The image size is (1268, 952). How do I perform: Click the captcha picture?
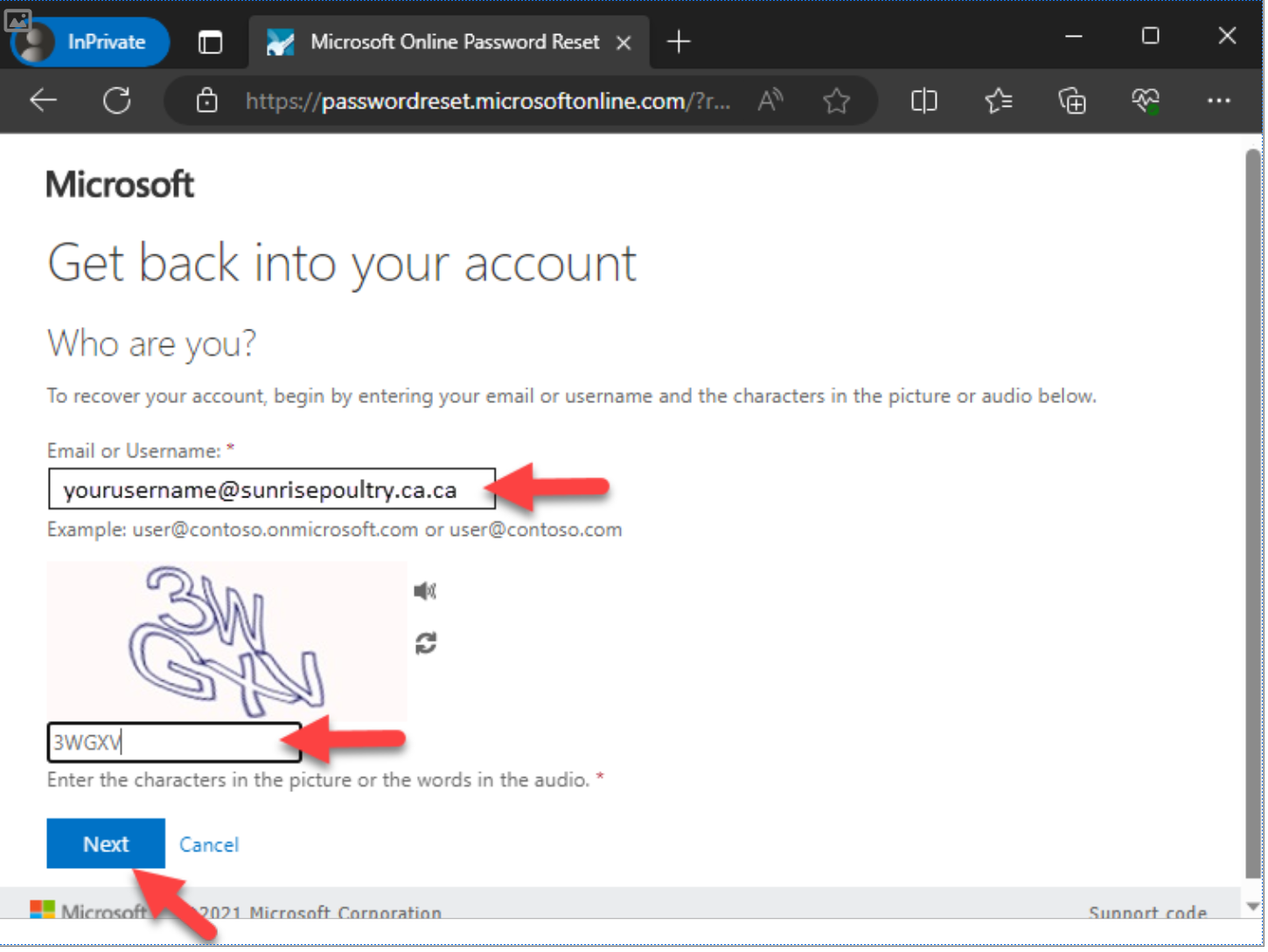coord(227,641)
